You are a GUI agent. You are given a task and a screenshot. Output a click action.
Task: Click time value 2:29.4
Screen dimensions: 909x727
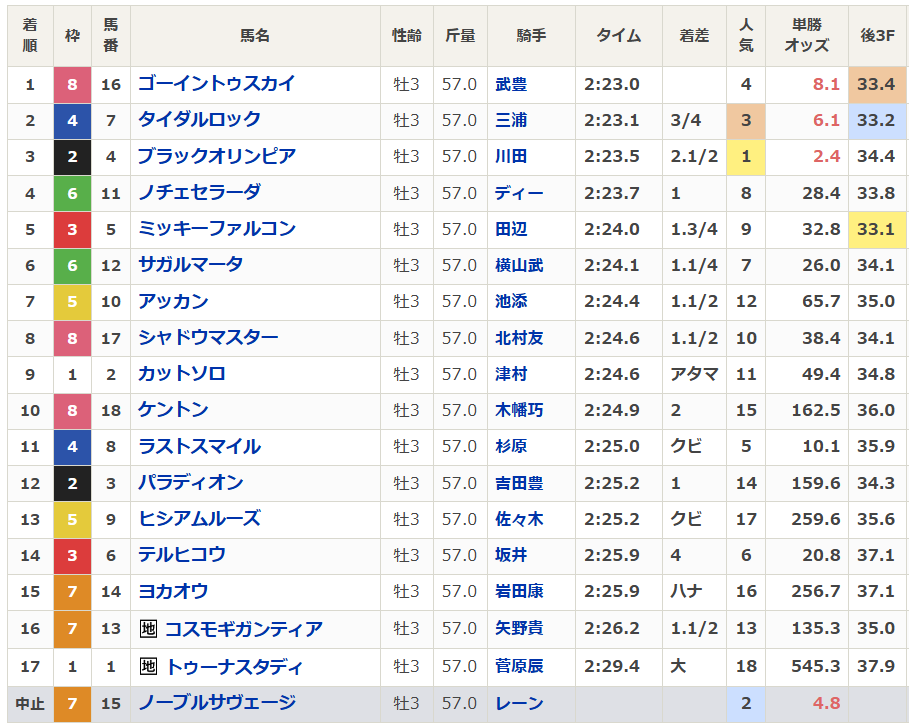click(612, 666)
